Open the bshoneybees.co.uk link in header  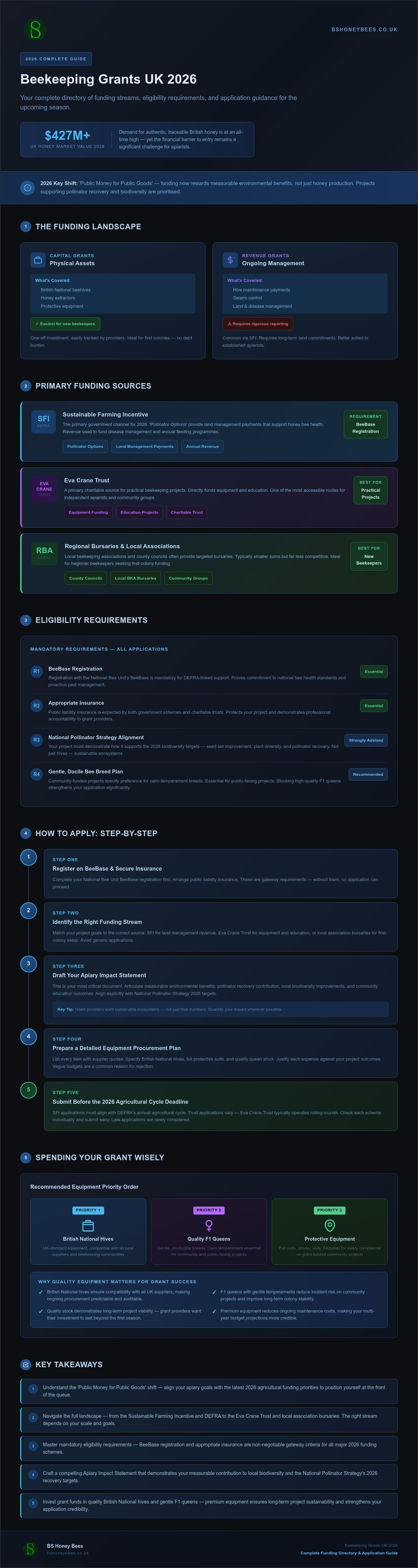point(364,29)
